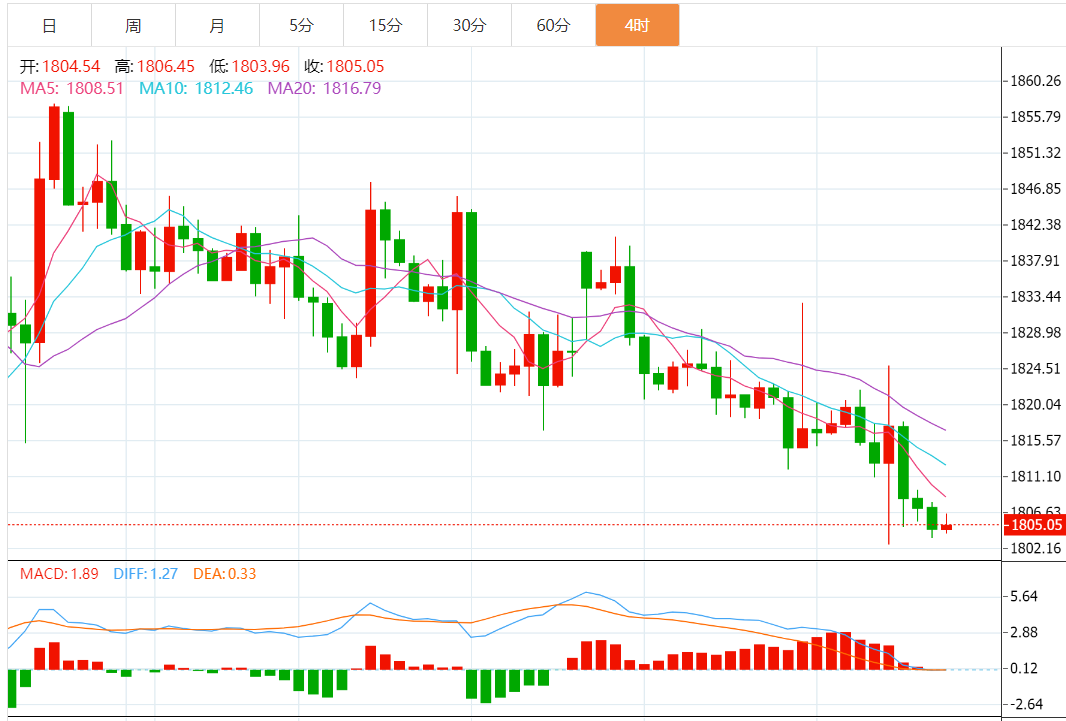Screen dimensions: 1066x721
Task: Click the 1815.57 price axis label
Action: pos(1035,441)
